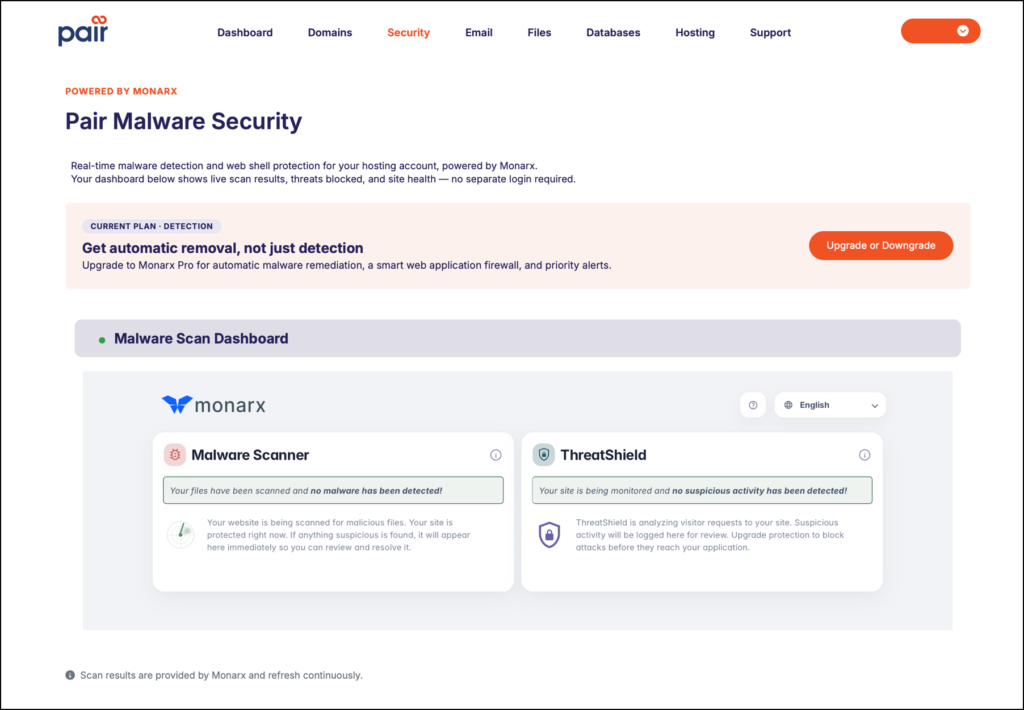Open the Support menu
This screenshot has height=710, width=1024.
(770, 33)
